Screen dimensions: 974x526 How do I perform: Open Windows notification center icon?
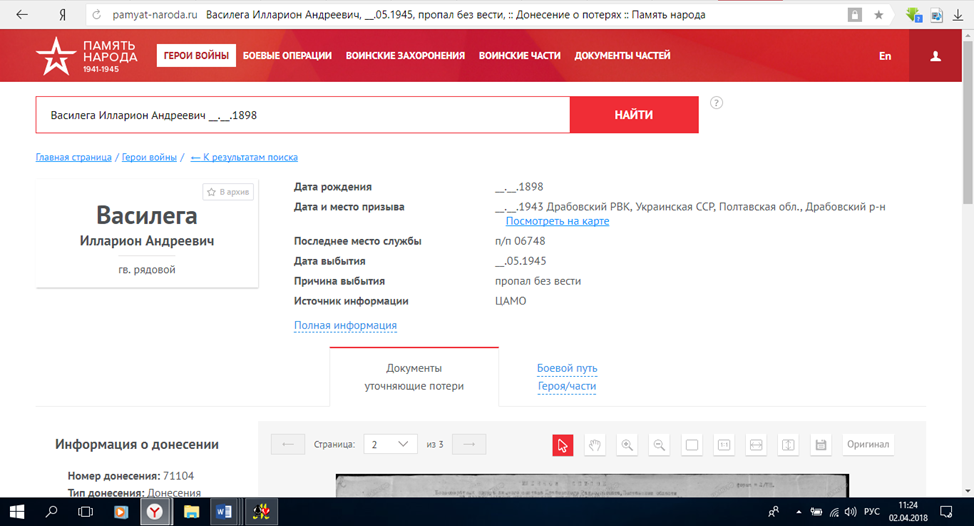point(946,512)
